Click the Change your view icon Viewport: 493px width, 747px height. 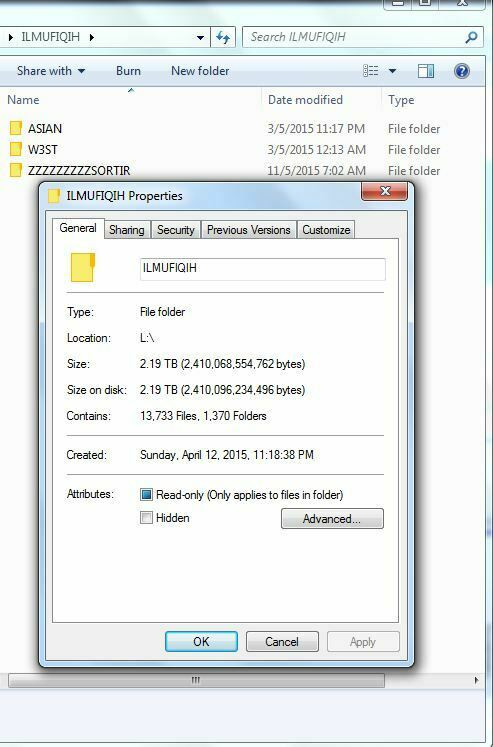click(371, 71)
